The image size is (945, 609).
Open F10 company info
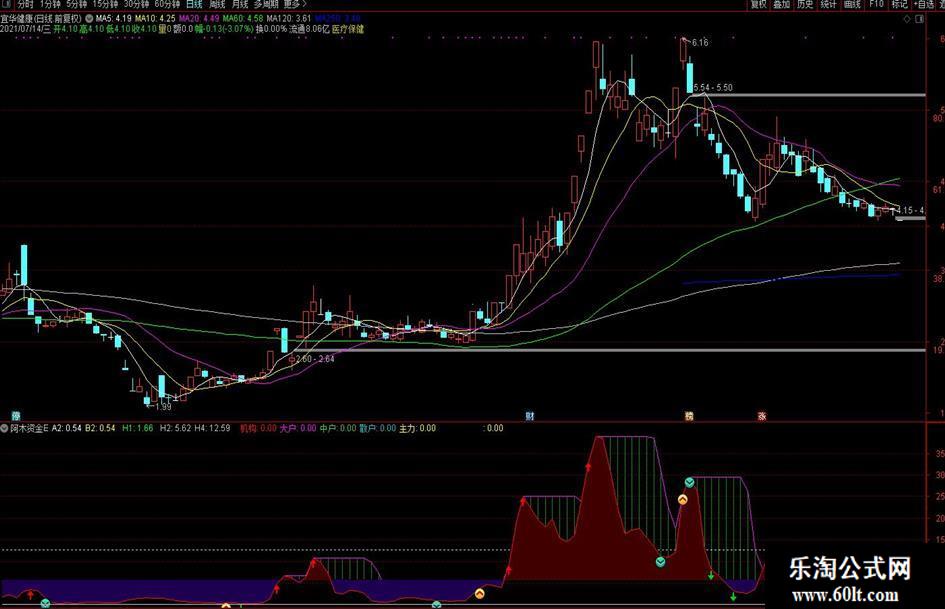tap(876, 4)
